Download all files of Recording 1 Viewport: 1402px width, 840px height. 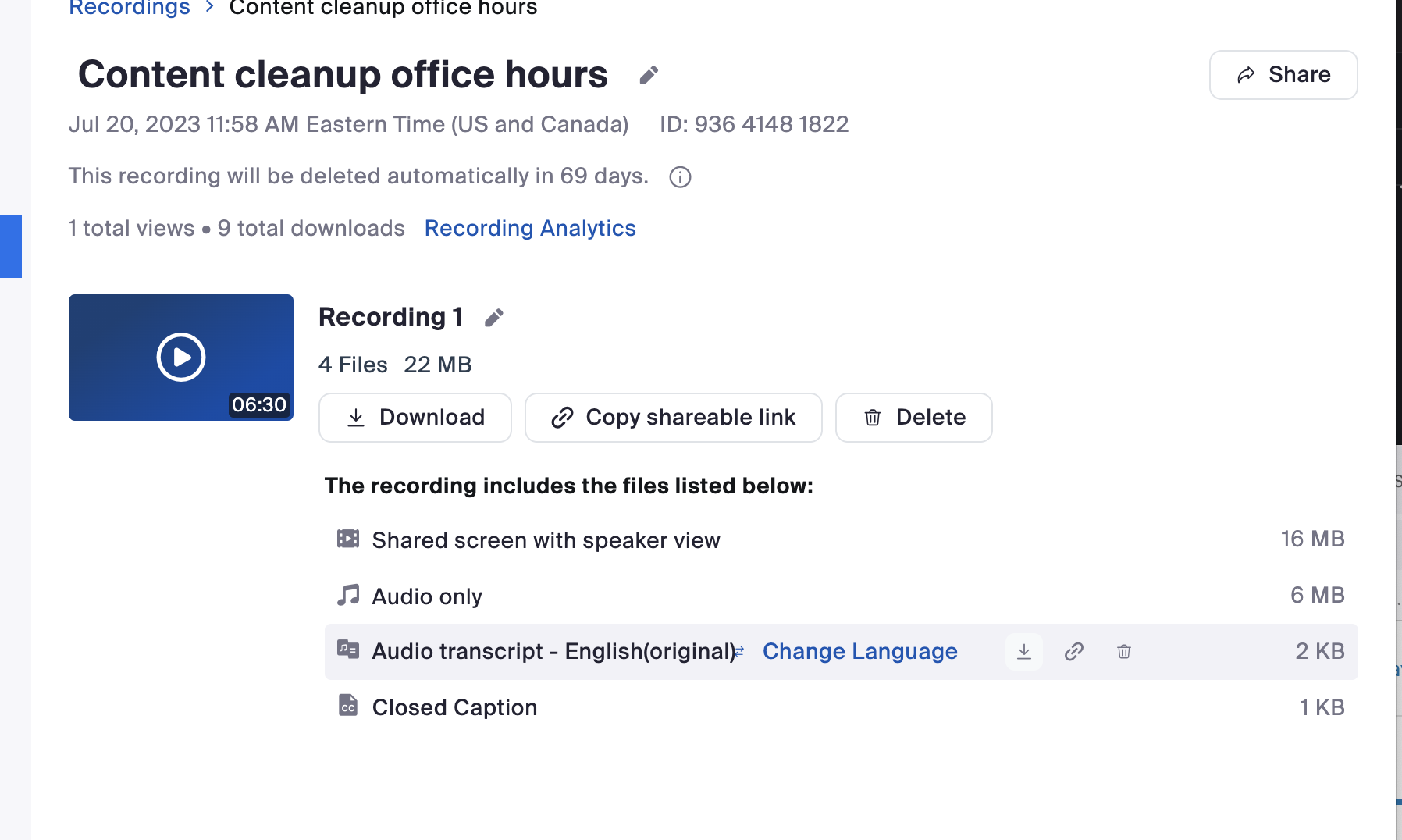pyautogui.click(x=415, y=418)
